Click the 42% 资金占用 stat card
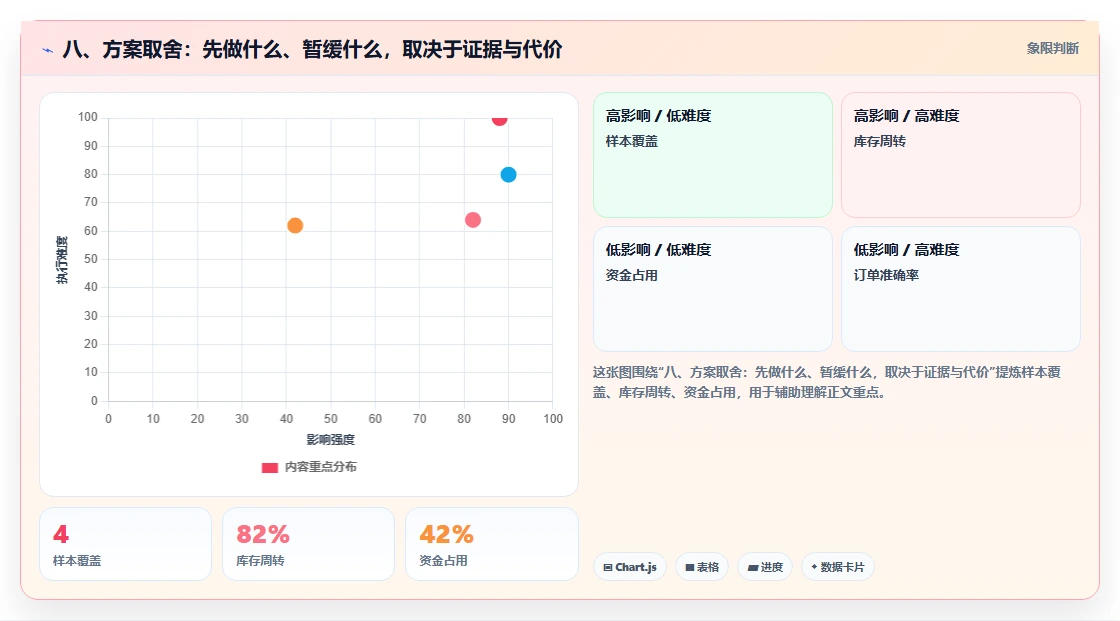 coord(491,544)
